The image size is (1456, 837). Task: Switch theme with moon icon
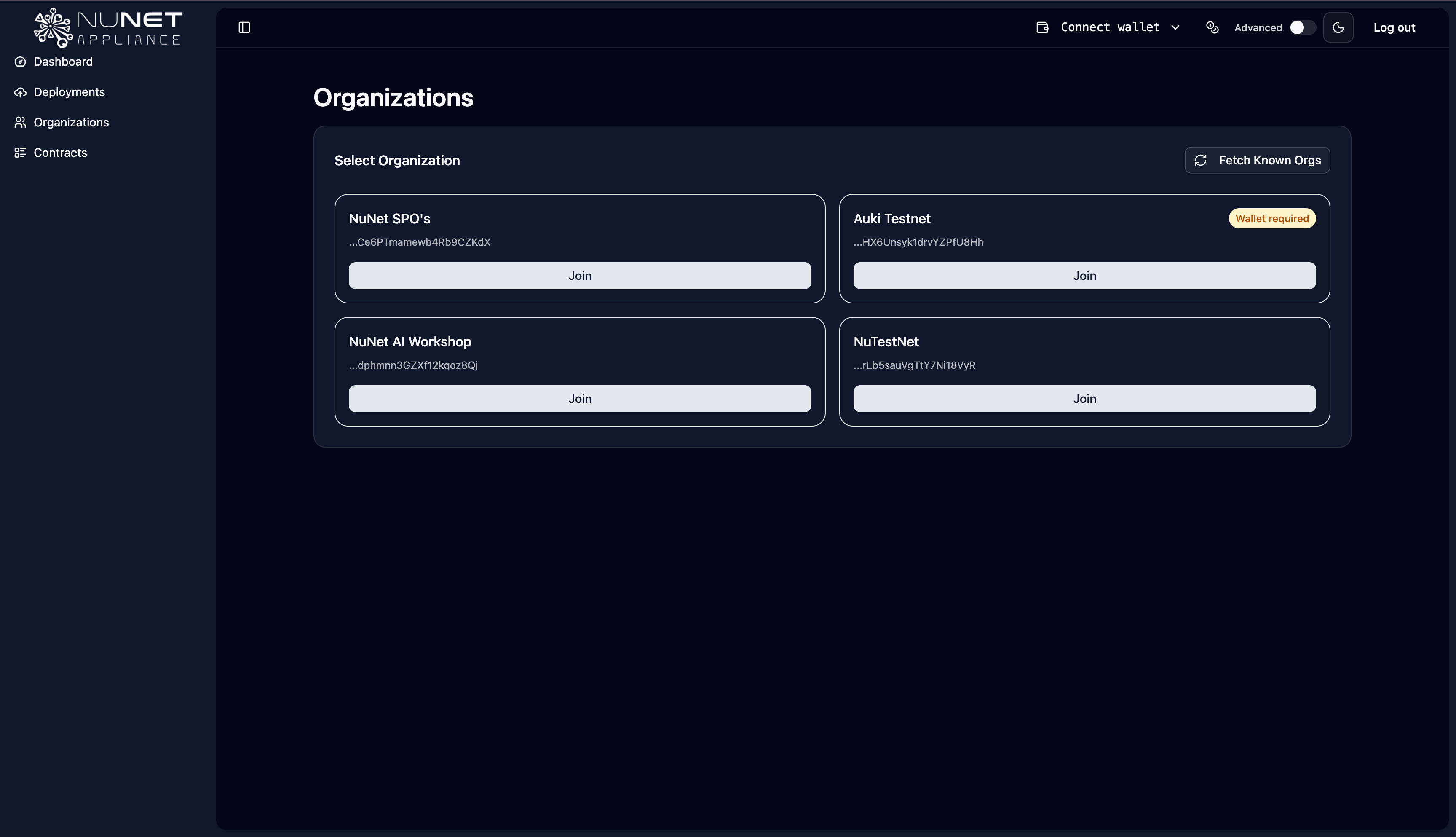[1338, 27]
